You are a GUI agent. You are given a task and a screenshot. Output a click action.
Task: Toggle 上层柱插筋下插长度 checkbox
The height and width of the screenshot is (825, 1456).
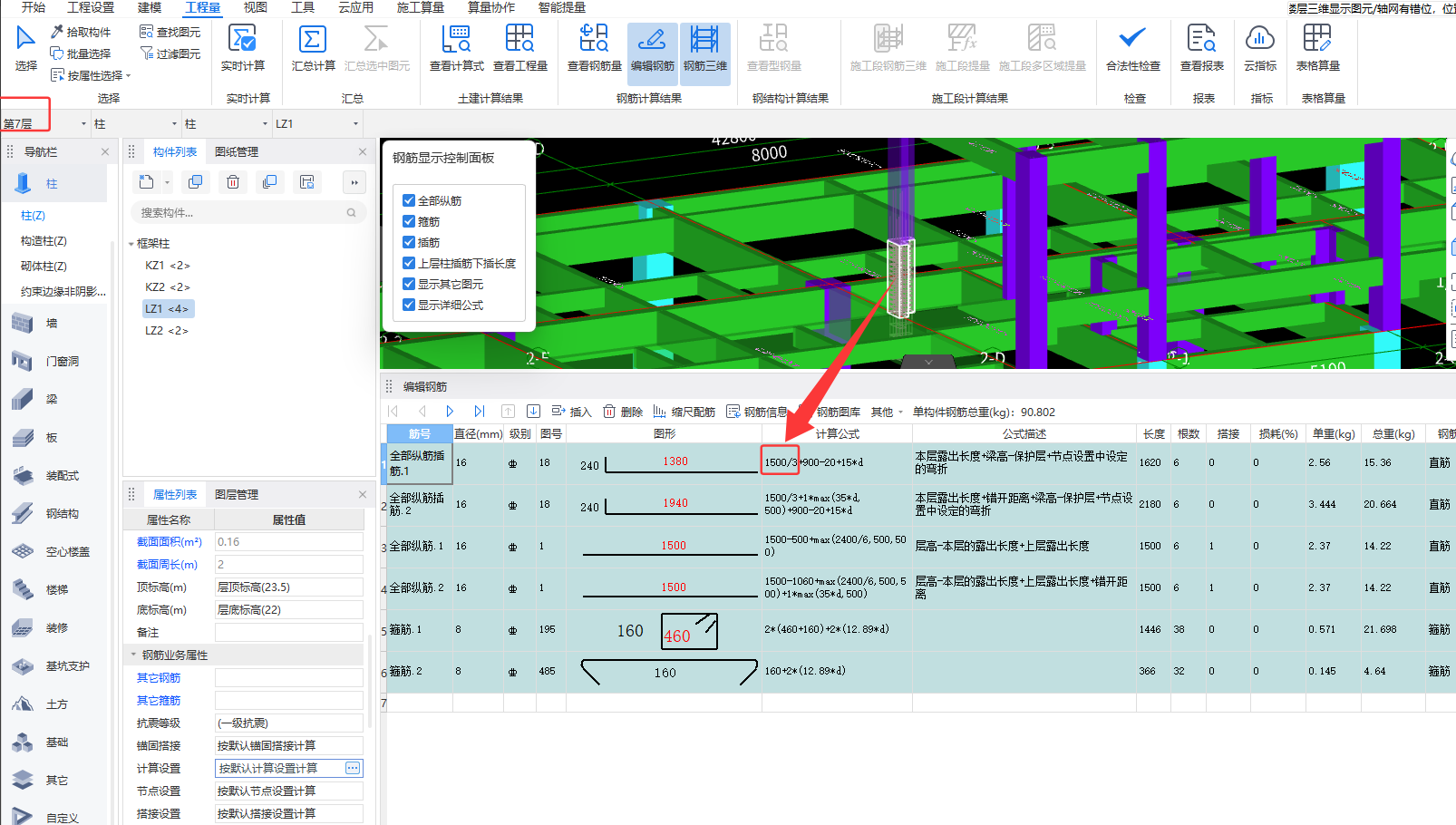click(409, 263)
